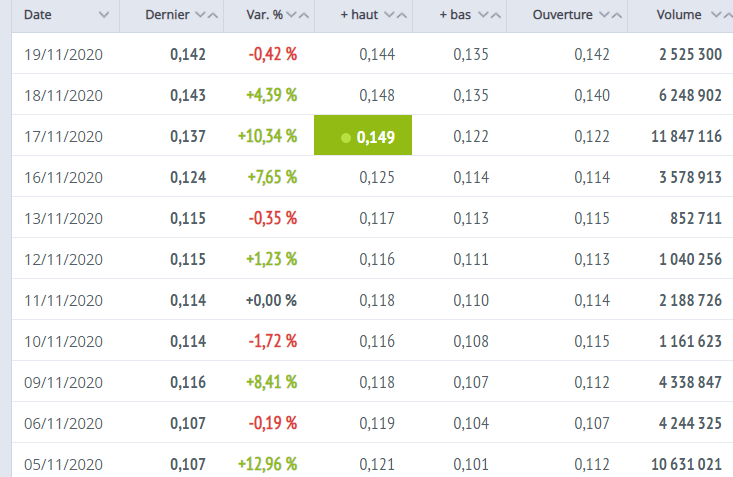Sort + bas column ascending arrow
Image resolution: width=733 pixels, height=477 pixels.
tap(496, 15)
